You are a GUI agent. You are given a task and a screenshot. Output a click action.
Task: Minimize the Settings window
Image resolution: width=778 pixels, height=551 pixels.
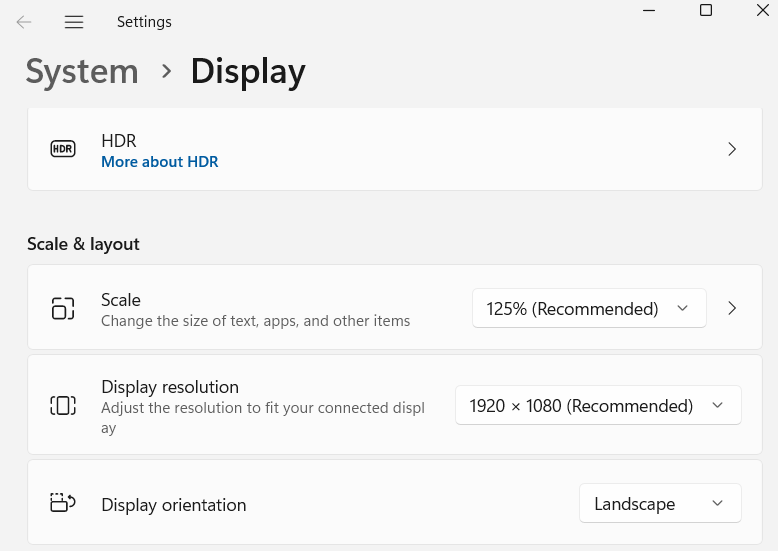tap(648, 10)
